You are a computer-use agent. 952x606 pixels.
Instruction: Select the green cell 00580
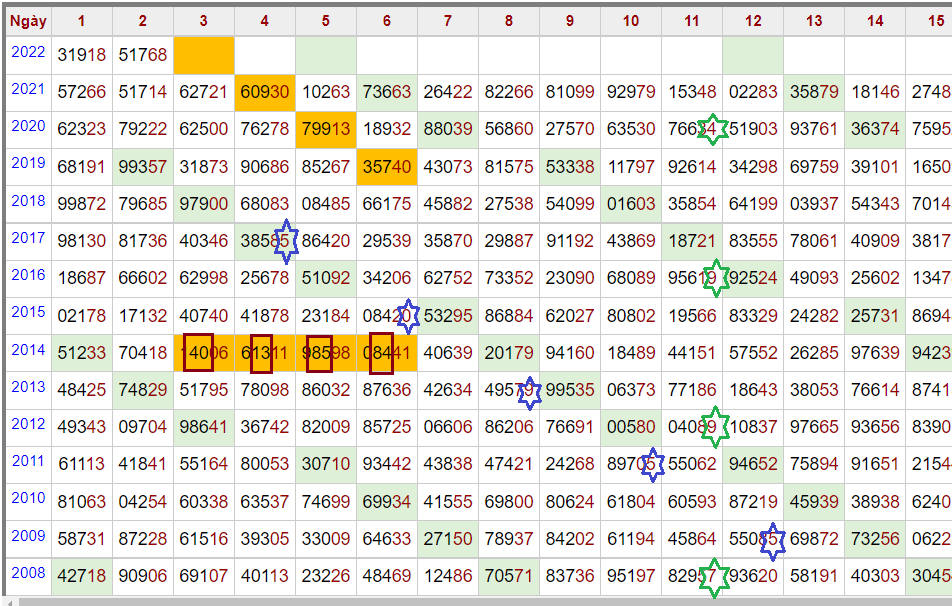pos(631,427)
